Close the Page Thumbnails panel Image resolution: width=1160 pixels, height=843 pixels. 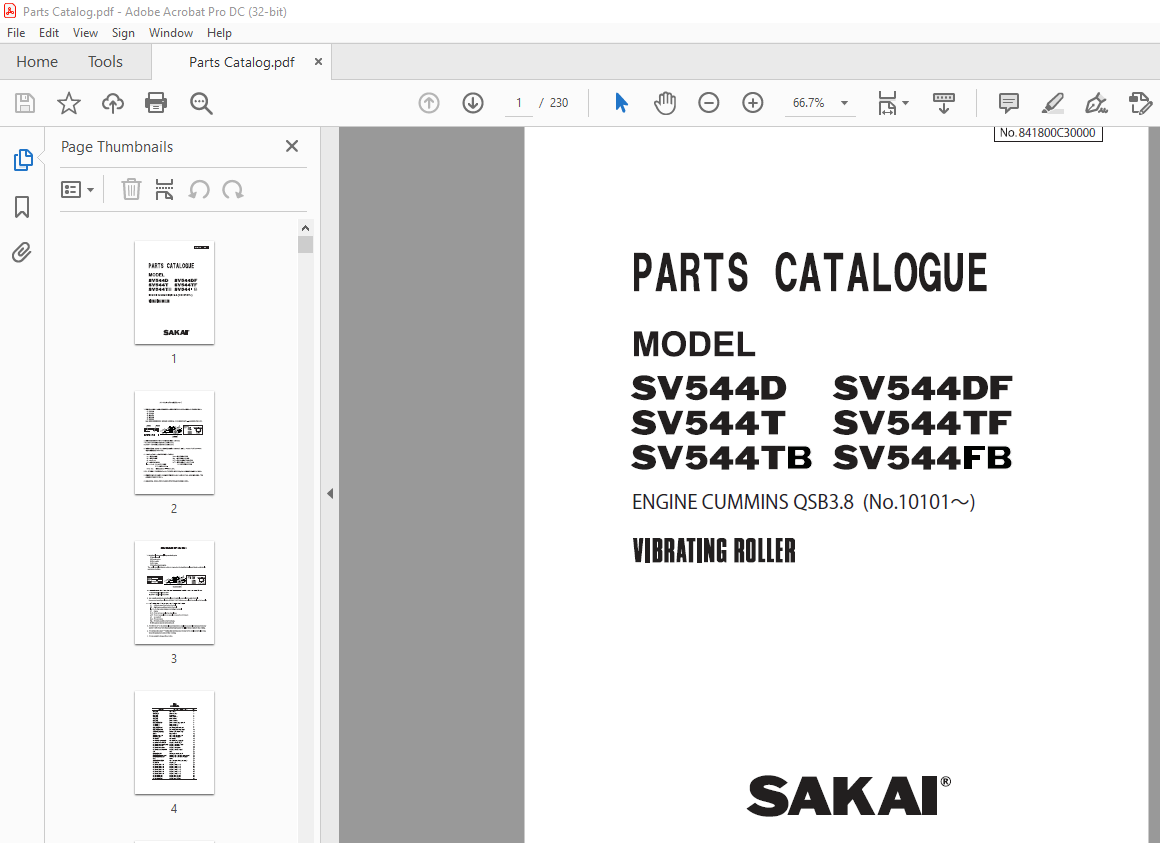pos(292,146)
